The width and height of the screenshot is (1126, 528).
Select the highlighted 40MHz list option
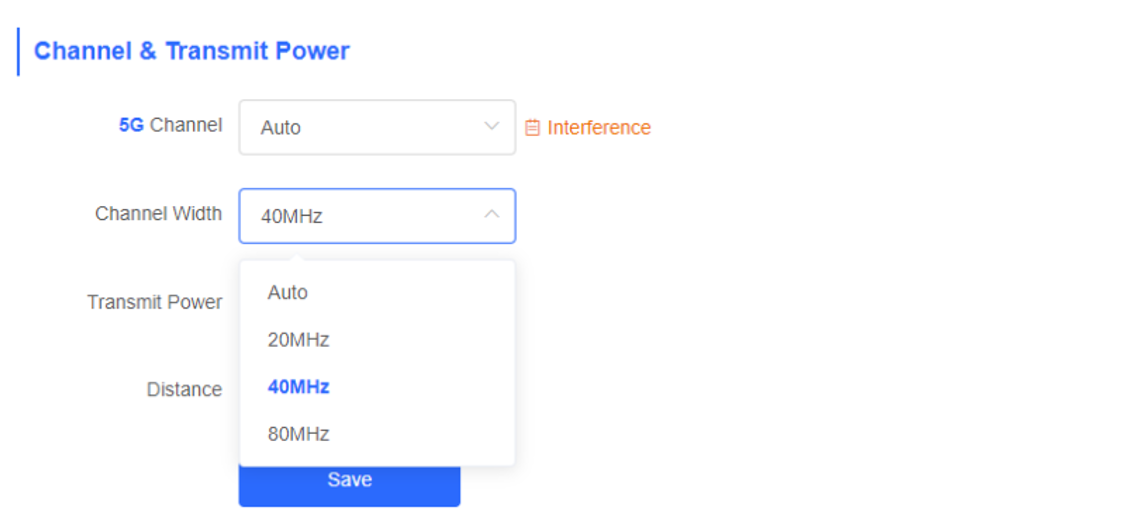[x=377, y=387]
